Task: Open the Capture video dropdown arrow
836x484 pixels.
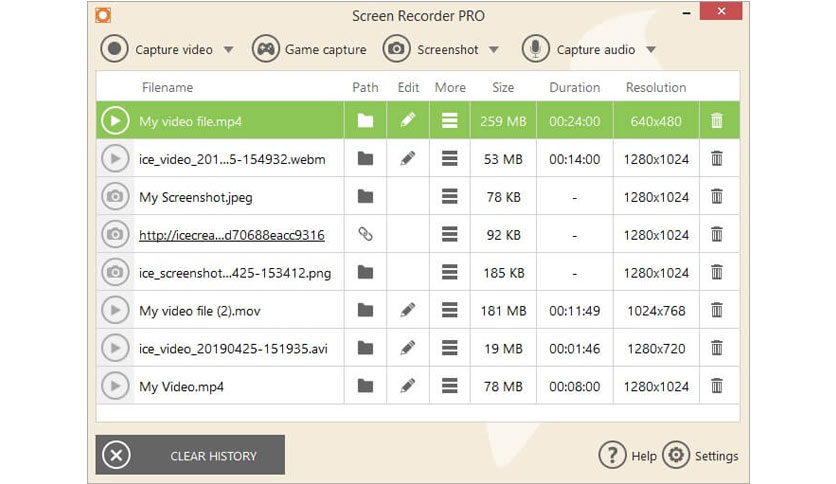Action: click(229, 50)
